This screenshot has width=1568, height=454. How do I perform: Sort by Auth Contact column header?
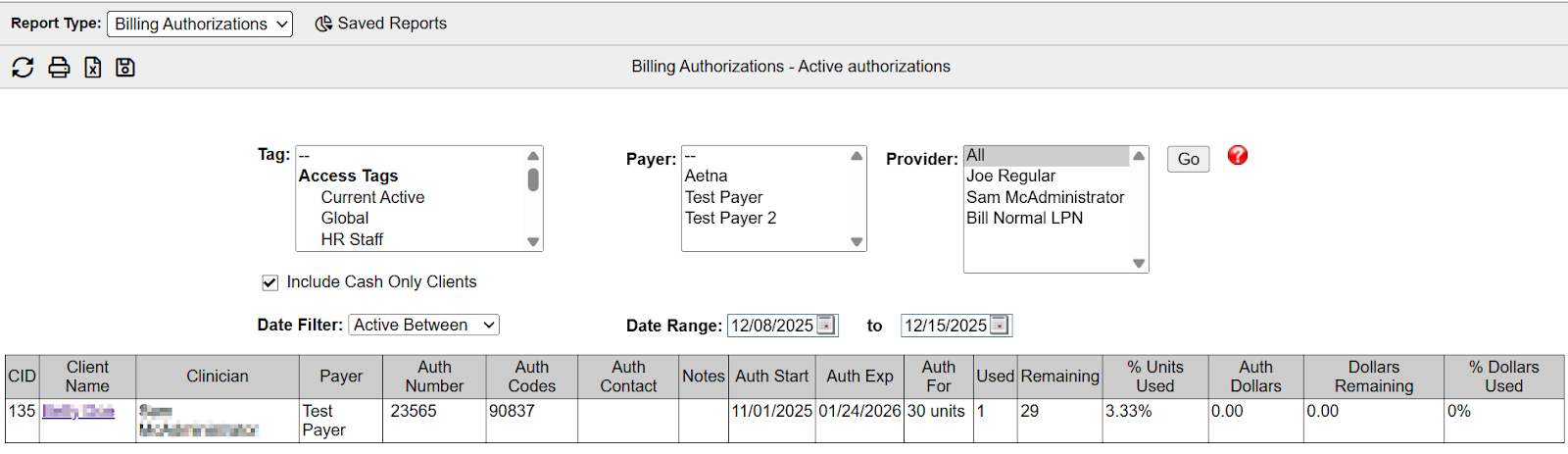tap(628, 377)
